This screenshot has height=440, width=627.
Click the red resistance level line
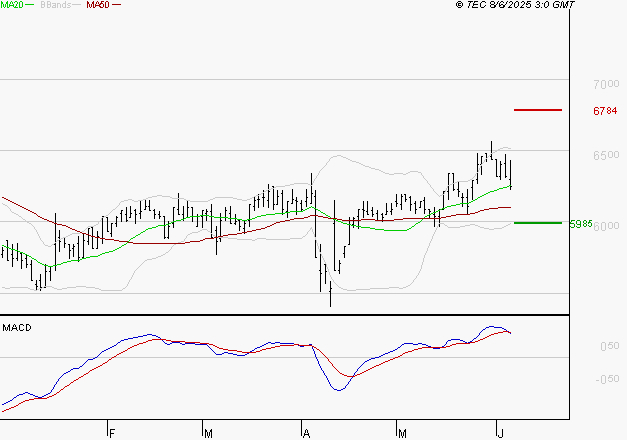(538, 110)
